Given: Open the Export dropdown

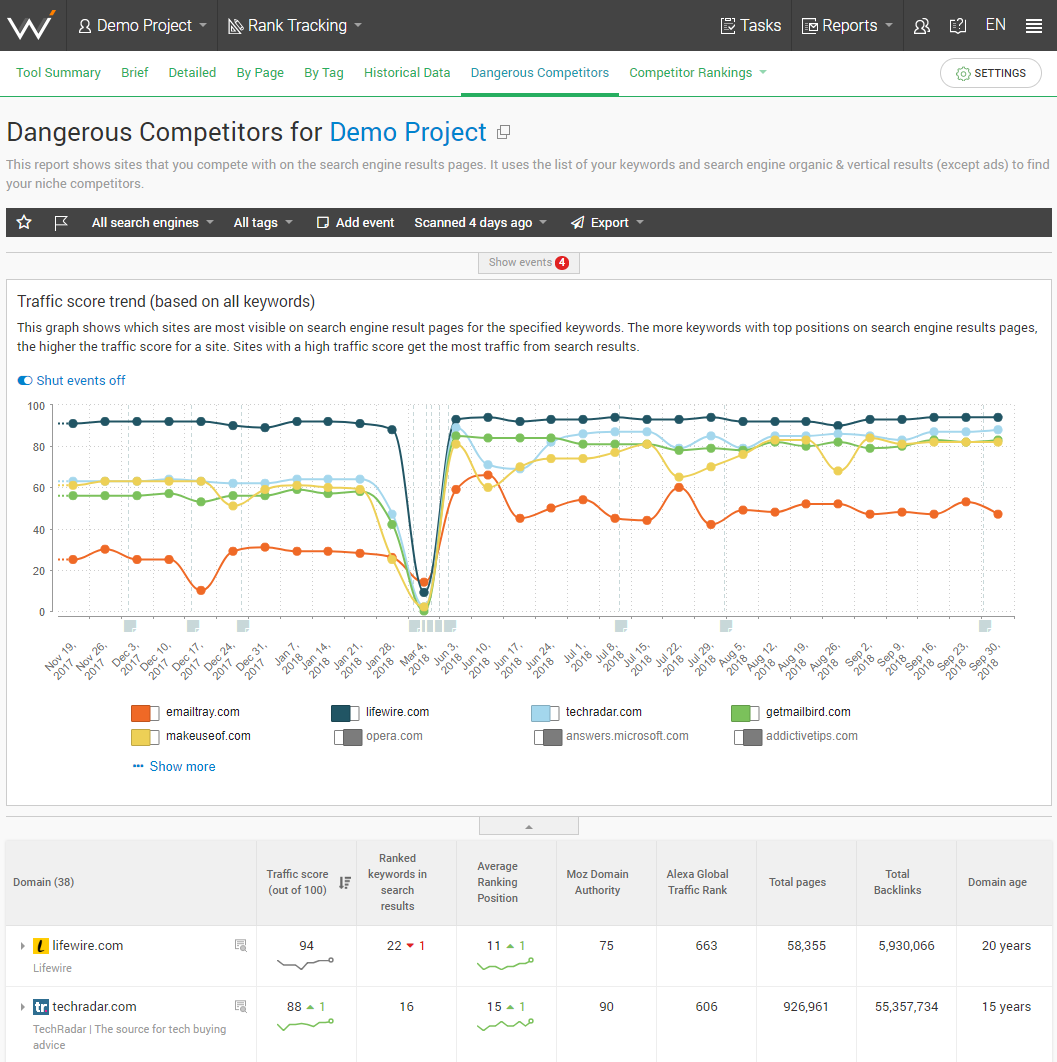Looking at the screenshot, I should (x=607, y=222).
